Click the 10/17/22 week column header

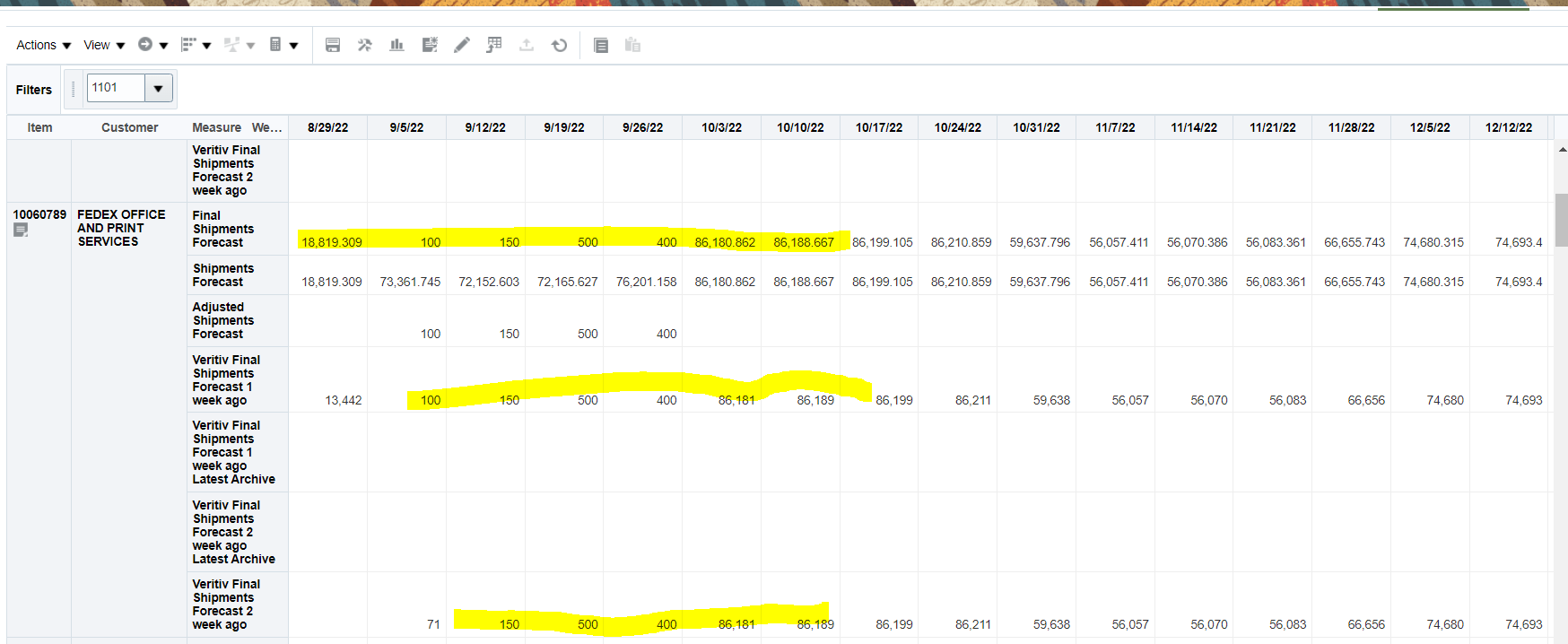click(x=879, y=127)
